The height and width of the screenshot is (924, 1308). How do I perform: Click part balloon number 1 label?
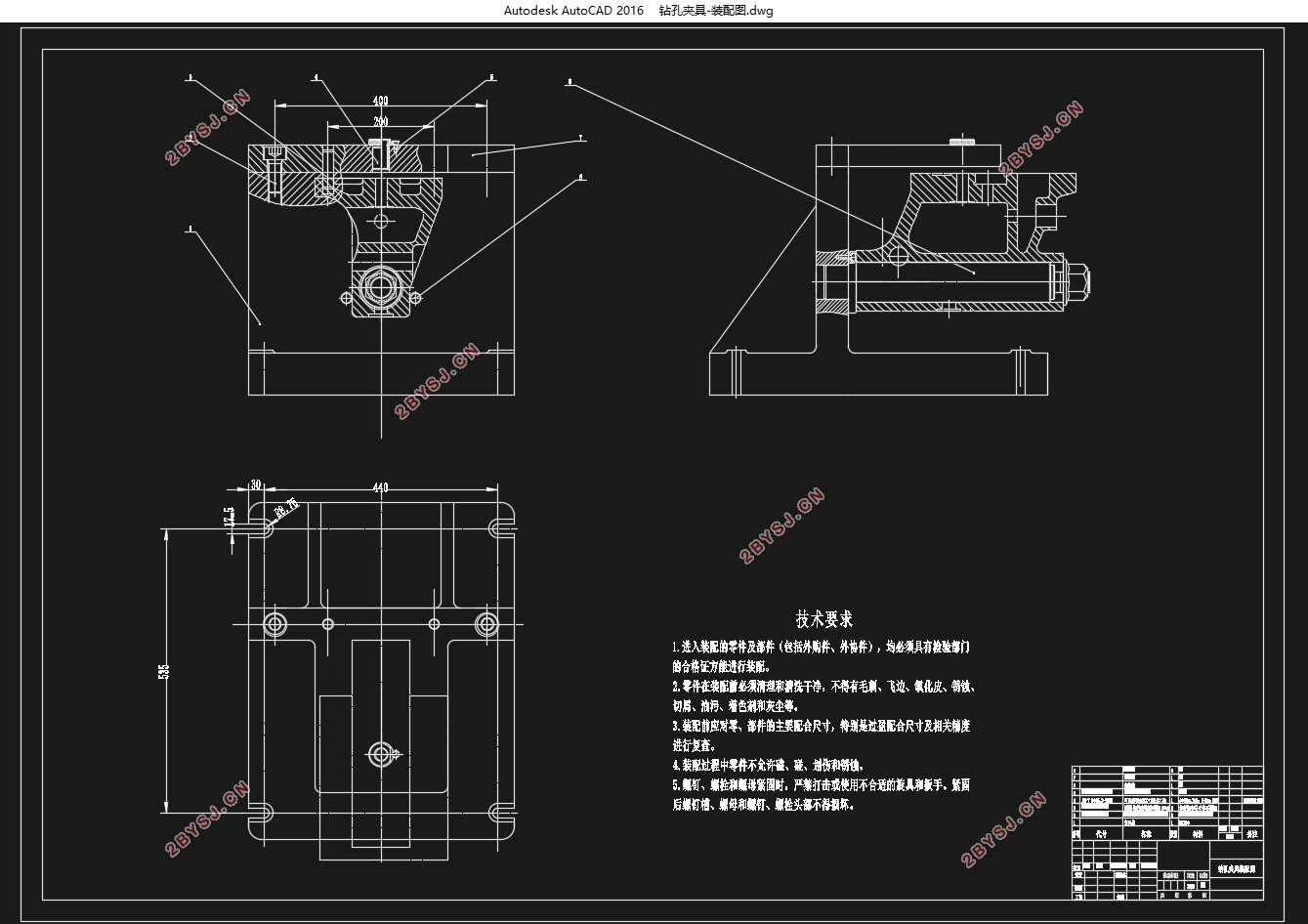190,232
